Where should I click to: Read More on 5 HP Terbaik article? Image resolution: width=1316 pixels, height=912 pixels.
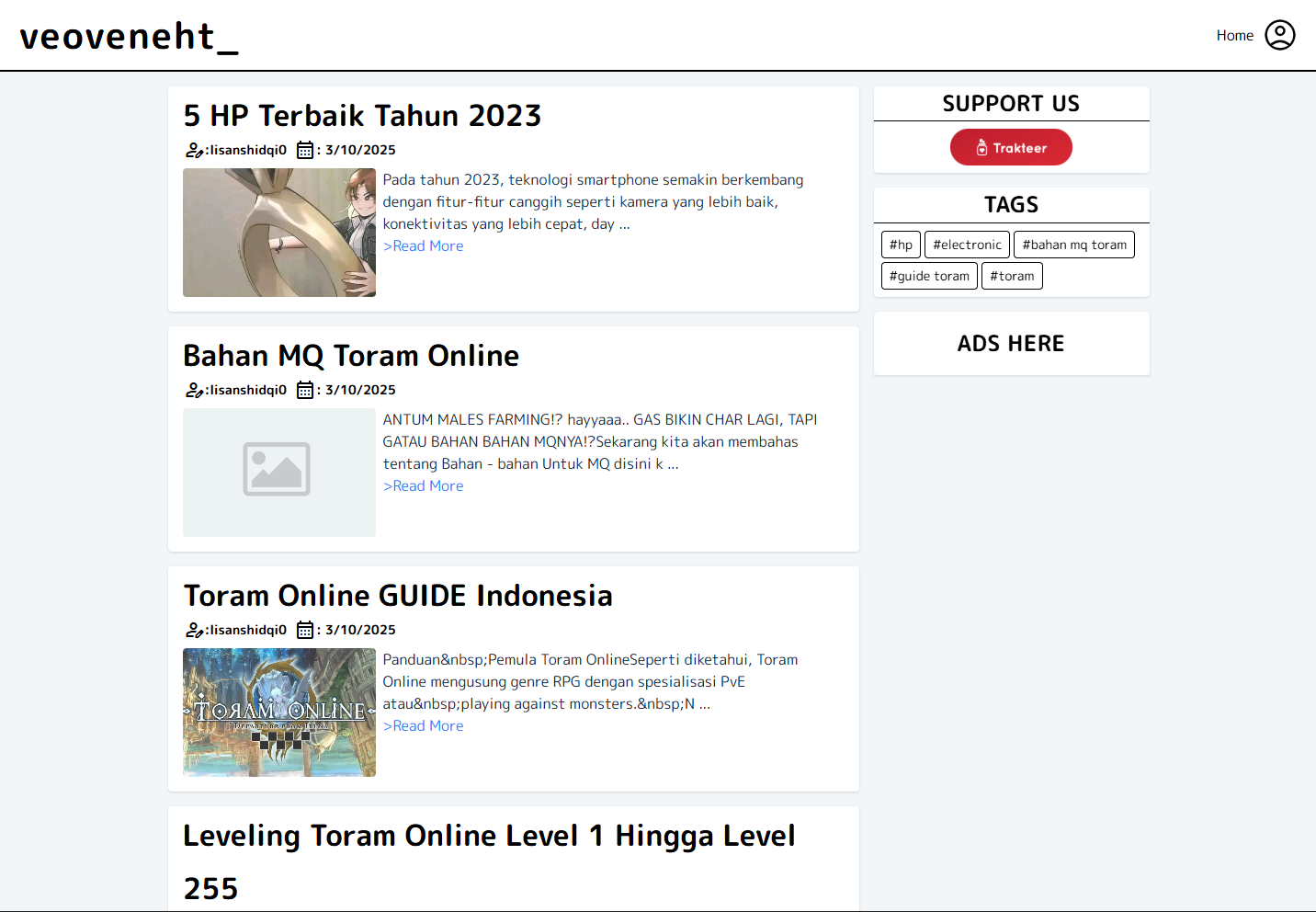[x=424, y=246]
